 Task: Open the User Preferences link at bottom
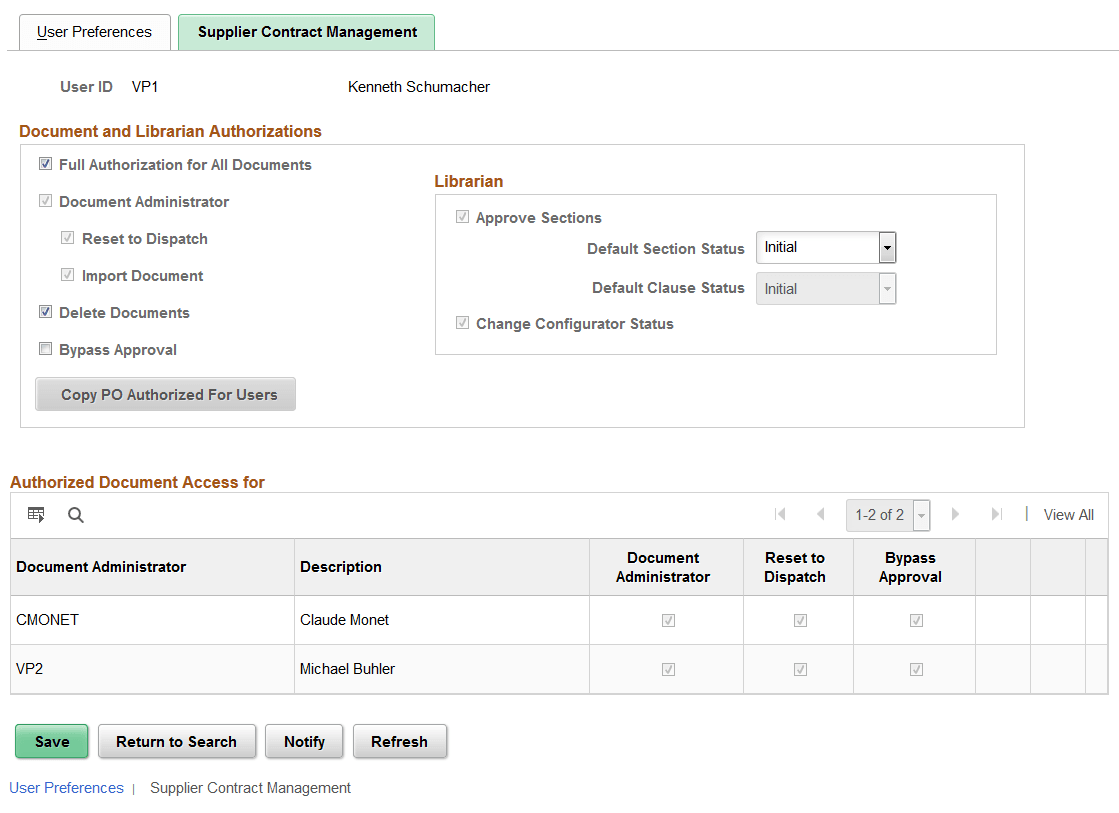(x=66, y=788)
